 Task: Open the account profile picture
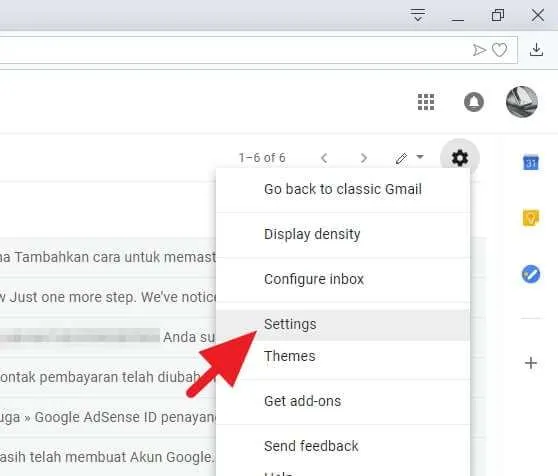coord(522,102)
